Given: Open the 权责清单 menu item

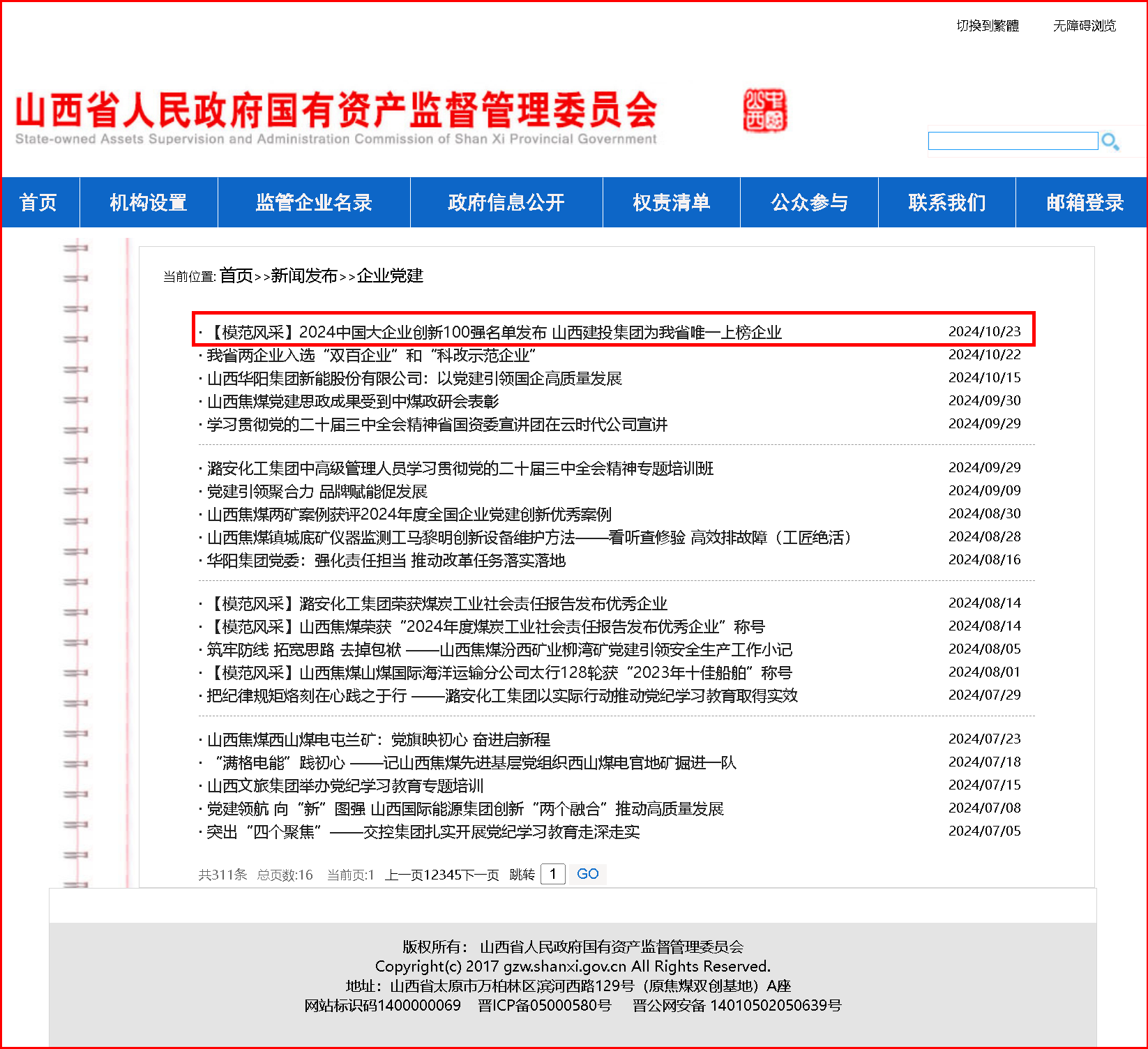Looking at the screenshot, I should pyautogui.click(x=671, y=202).
